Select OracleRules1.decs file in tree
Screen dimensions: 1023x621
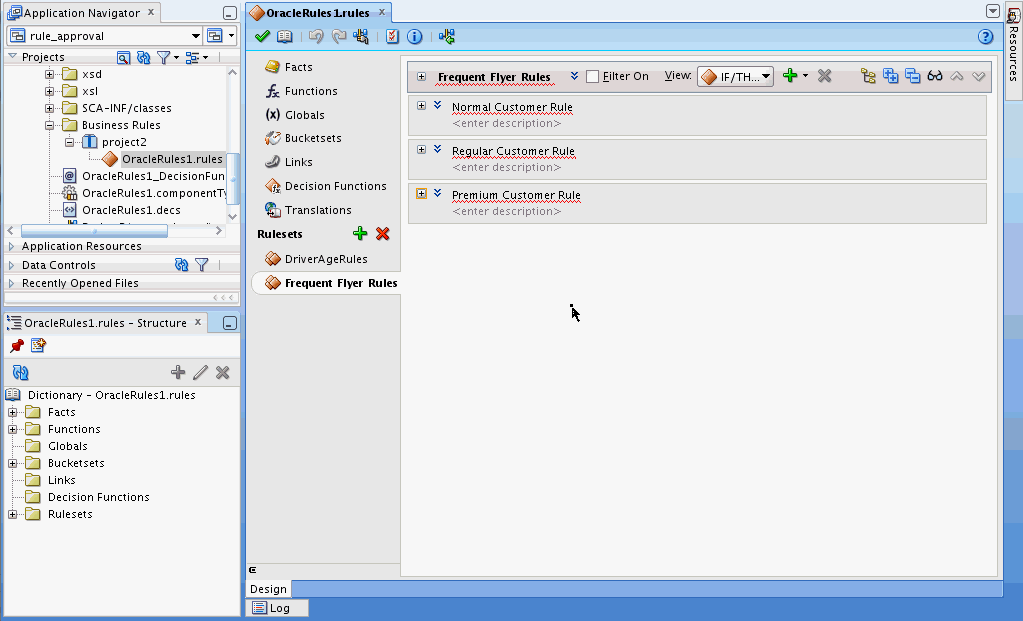coord(131,210)
